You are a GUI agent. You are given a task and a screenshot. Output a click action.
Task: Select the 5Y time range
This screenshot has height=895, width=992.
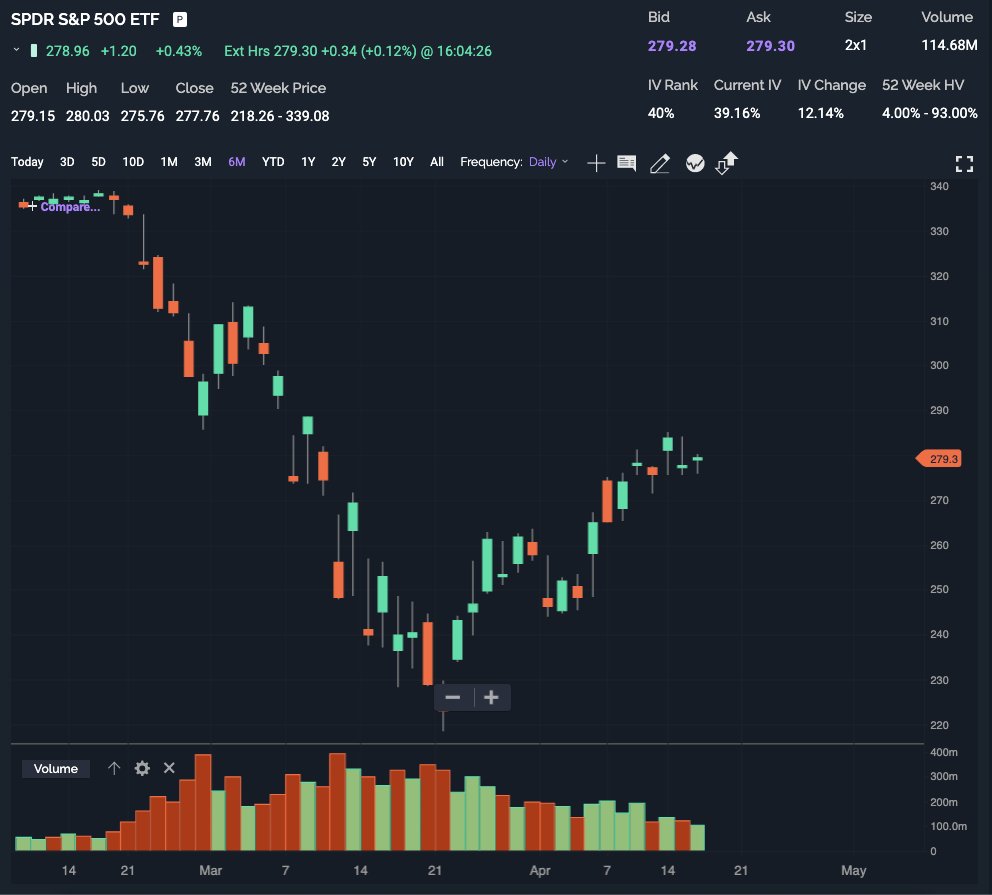point(369,162)
